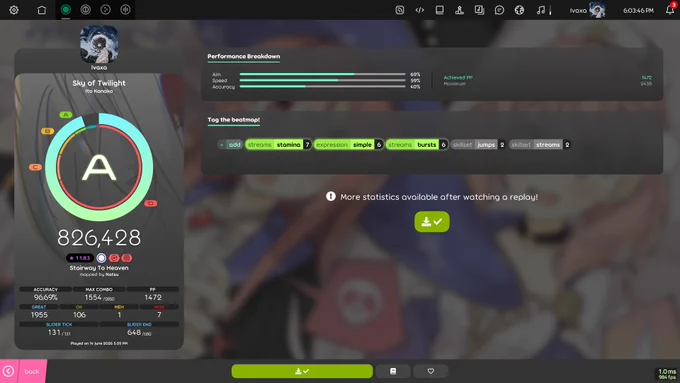The width and height of the screenshot is (680, 383).
Task: Click the first white circular mod icon
Action: (101, 258)
